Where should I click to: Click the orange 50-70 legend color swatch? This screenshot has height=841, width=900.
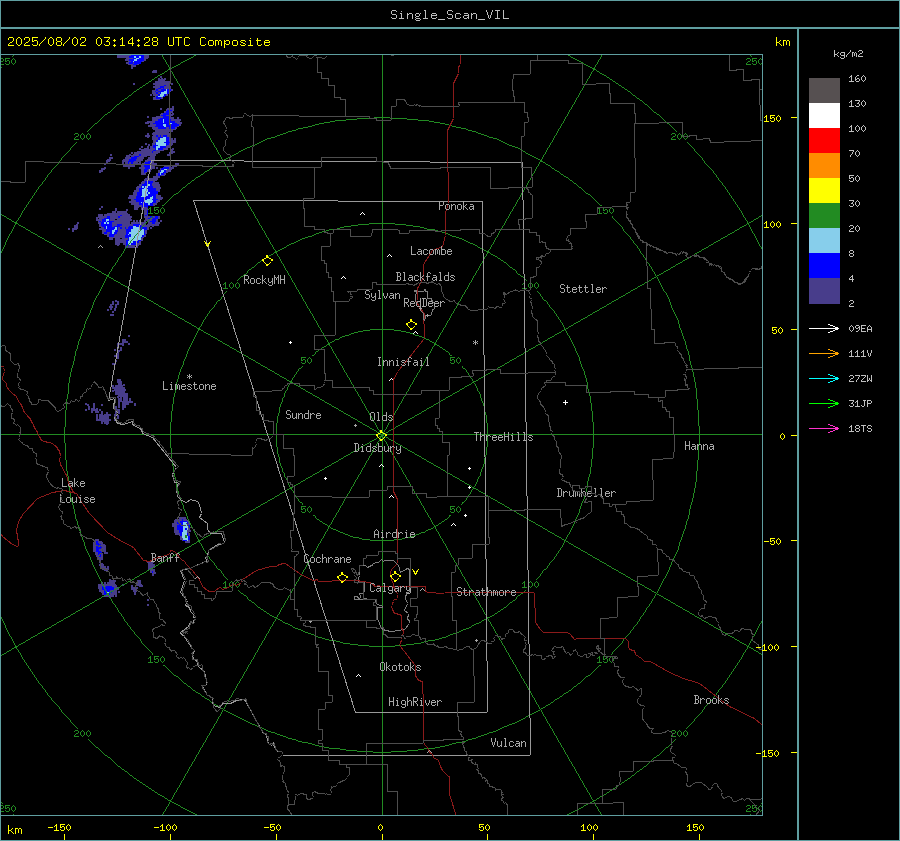pyautogui.click(x=824, y=166)
